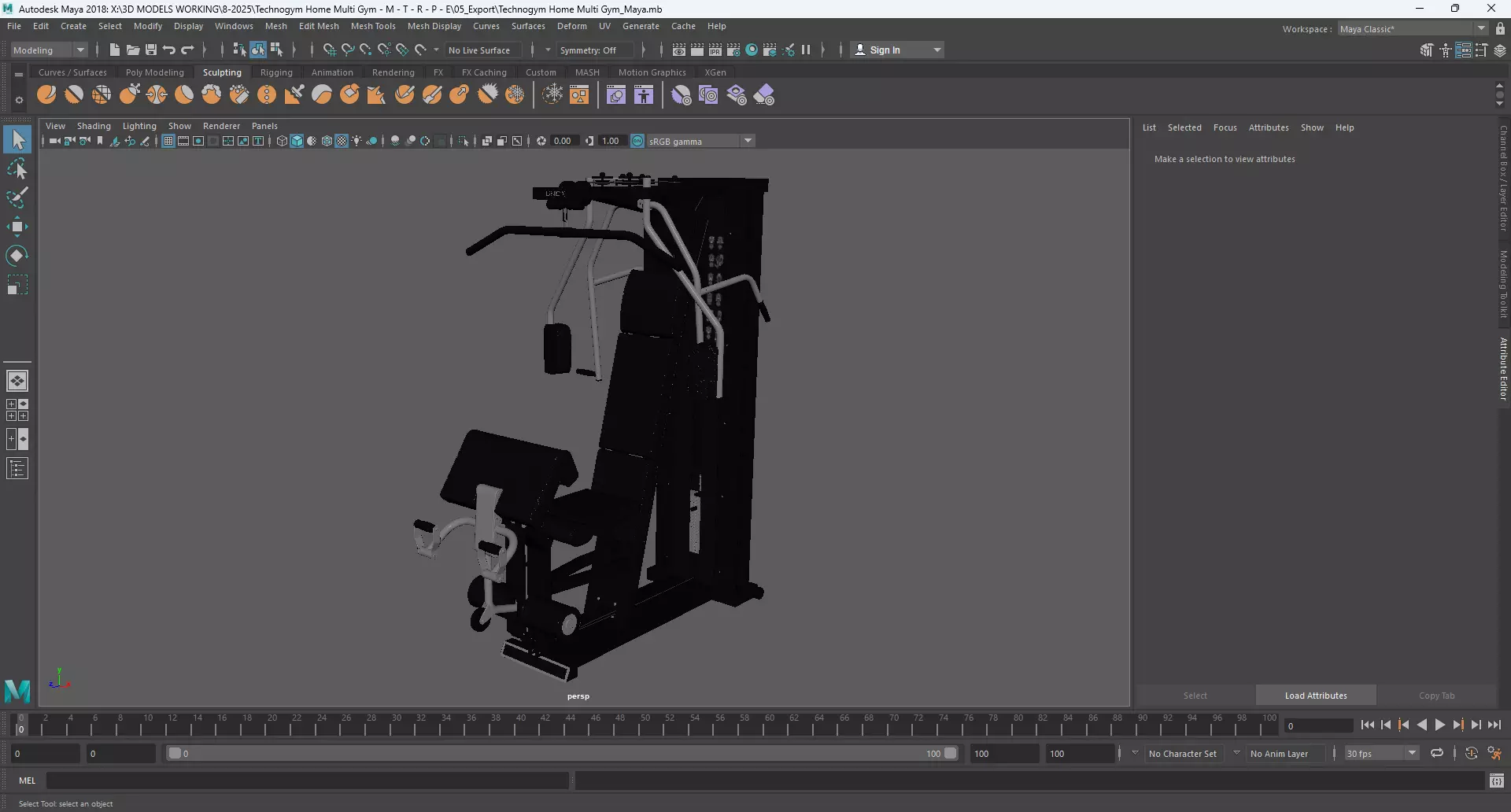
Task: Open the 30 fps frame rate dropdown
Action: [1381, 753]
